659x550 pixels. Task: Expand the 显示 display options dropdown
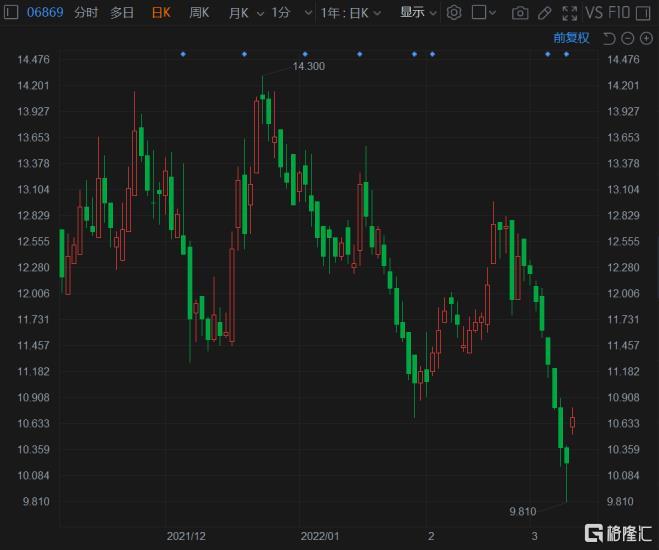pyautogui.click(x=418, y=13)
